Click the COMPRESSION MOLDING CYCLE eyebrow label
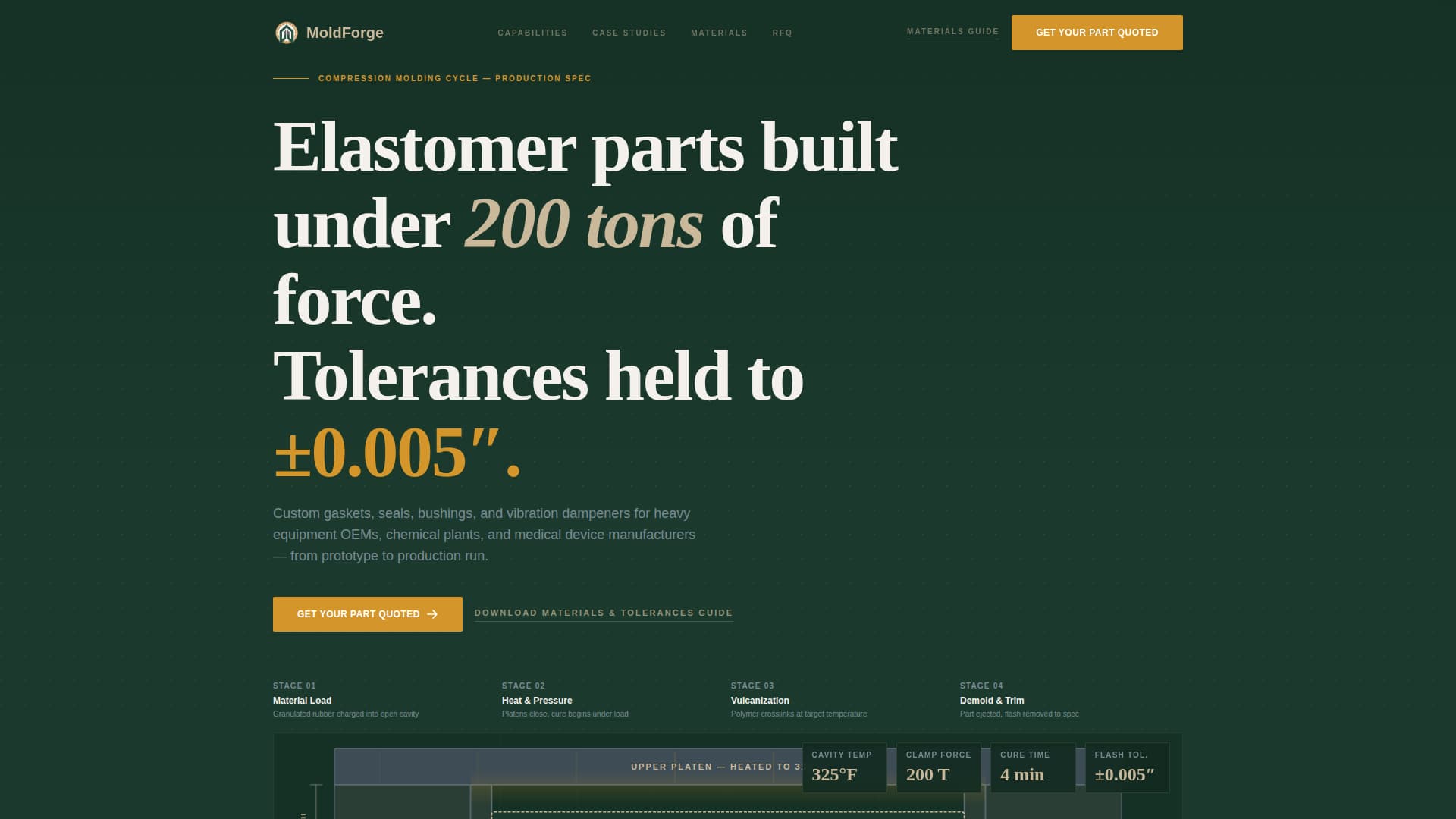 click(454, 78)
